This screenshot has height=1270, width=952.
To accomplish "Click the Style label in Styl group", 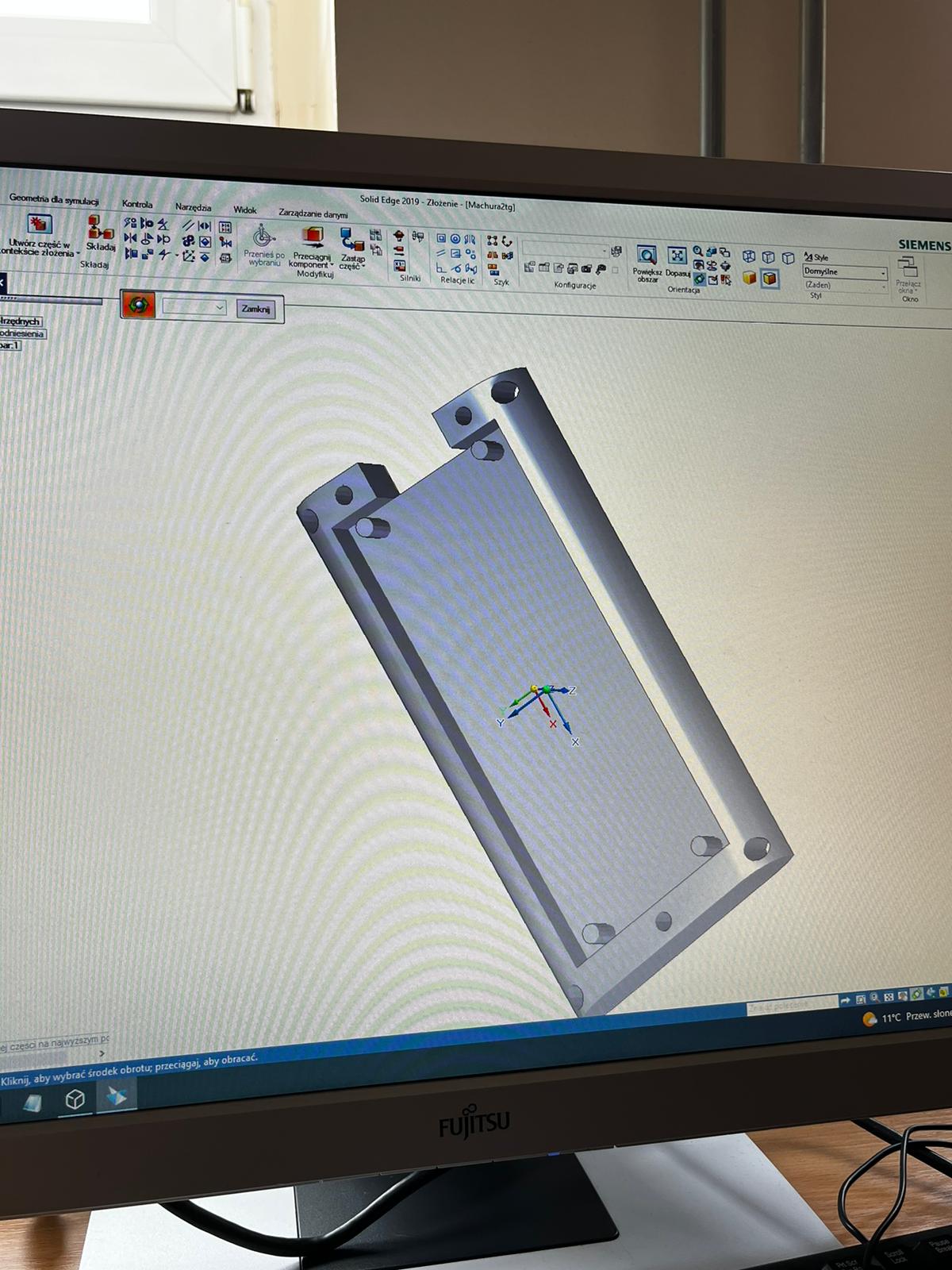I will 816,257.
